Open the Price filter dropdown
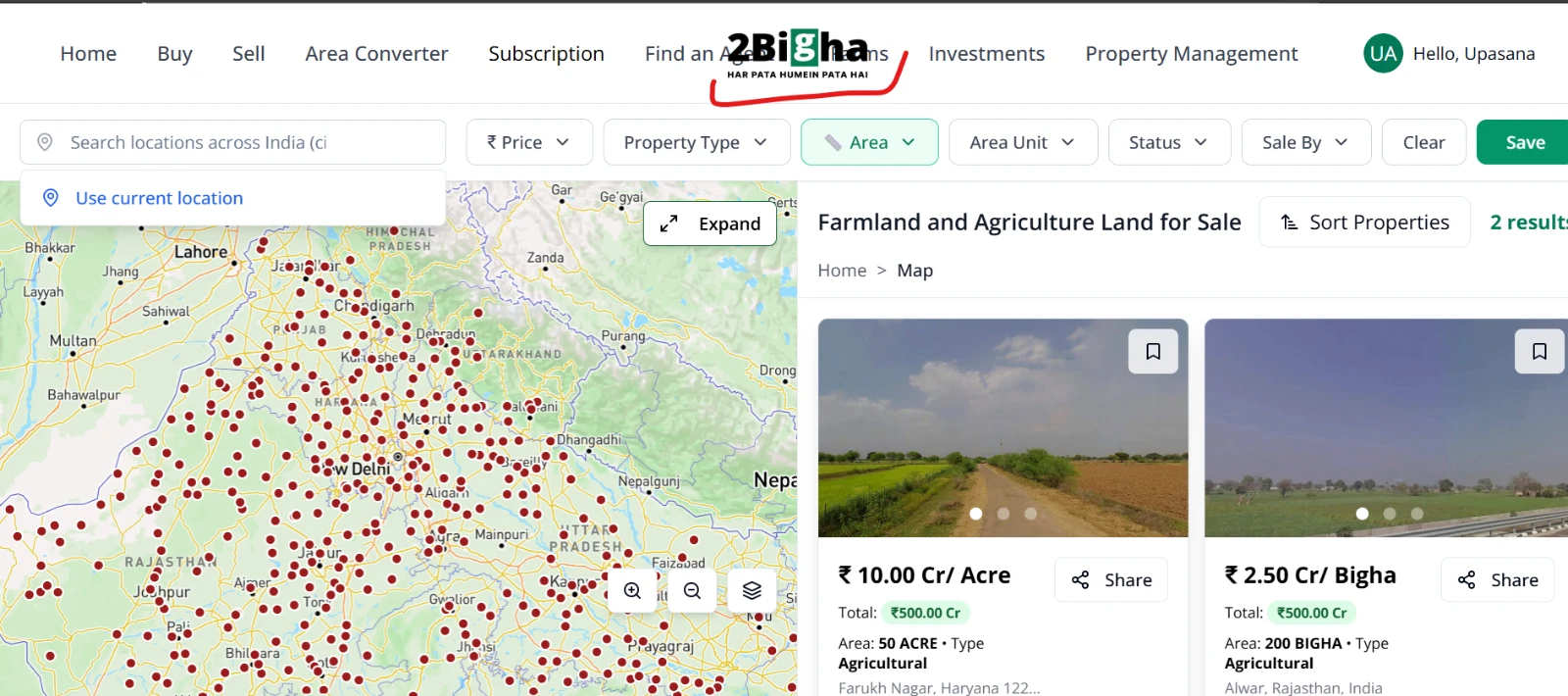Viewport: 1568px width, 696px height. (529, 142)
